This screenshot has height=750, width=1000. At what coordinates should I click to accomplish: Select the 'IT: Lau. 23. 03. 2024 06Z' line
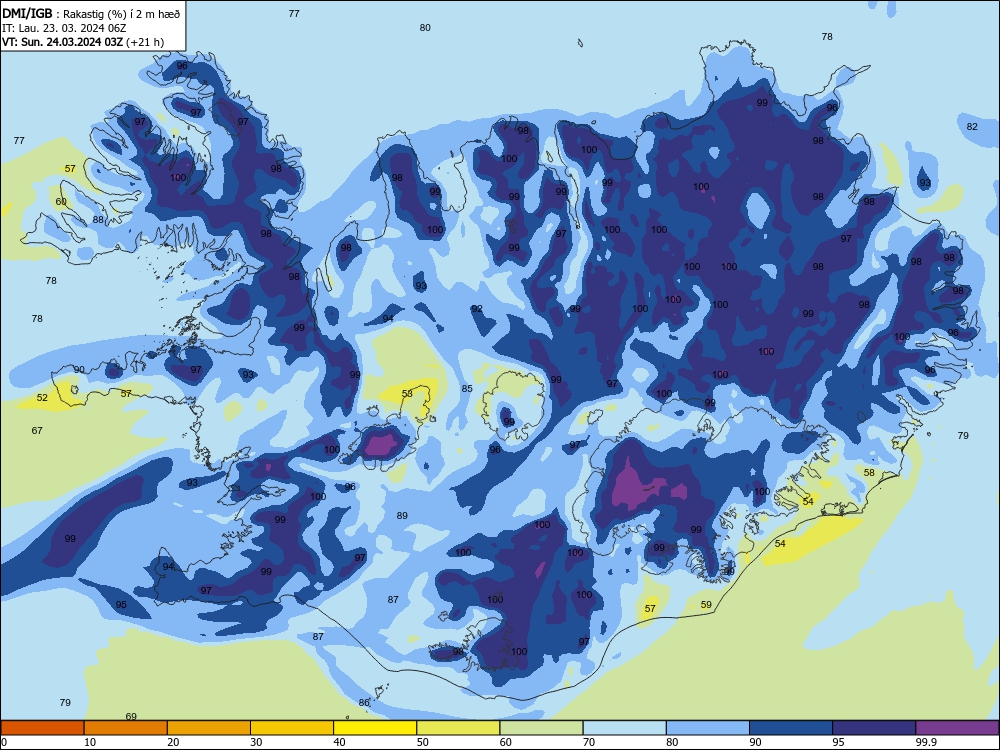pos(64,28)
